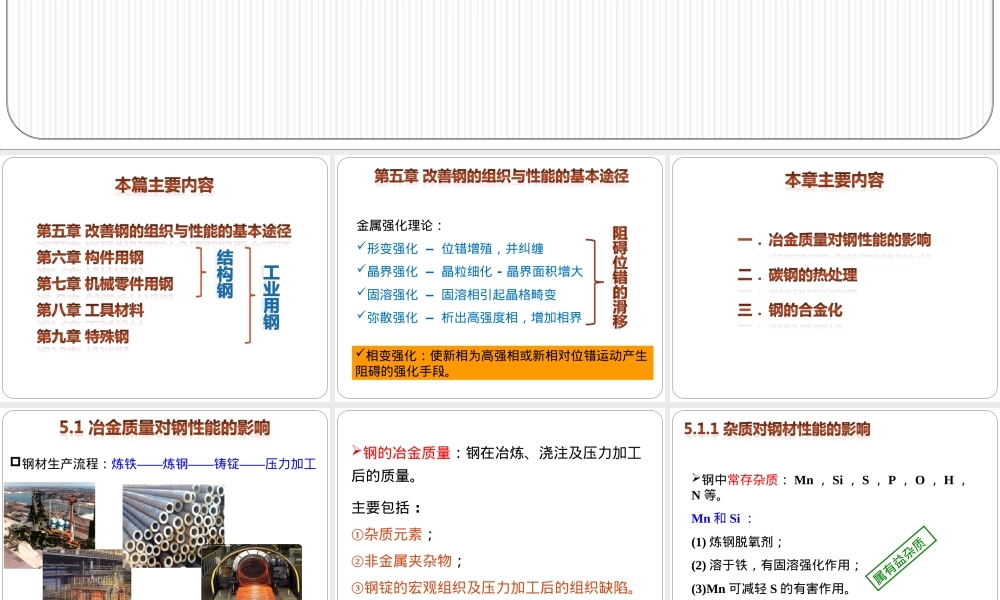This screenshot has width=1000, height=600.
Task: Click the line 晶界强化 – 晶粒细化
Action: click(470, 271)
